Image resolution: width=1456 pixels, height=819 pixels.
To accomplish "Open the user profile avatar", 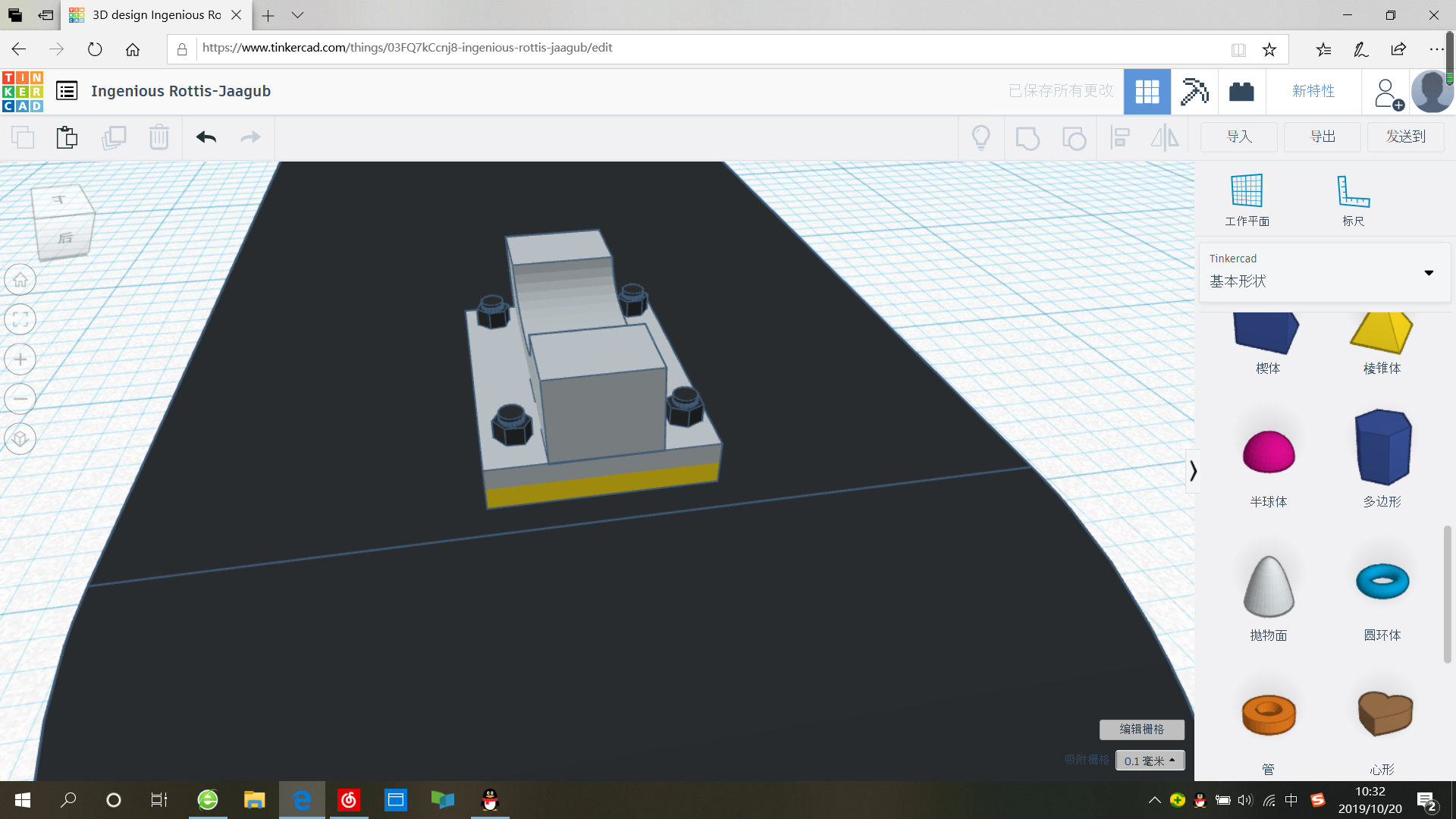I will tap(1432, 92).
